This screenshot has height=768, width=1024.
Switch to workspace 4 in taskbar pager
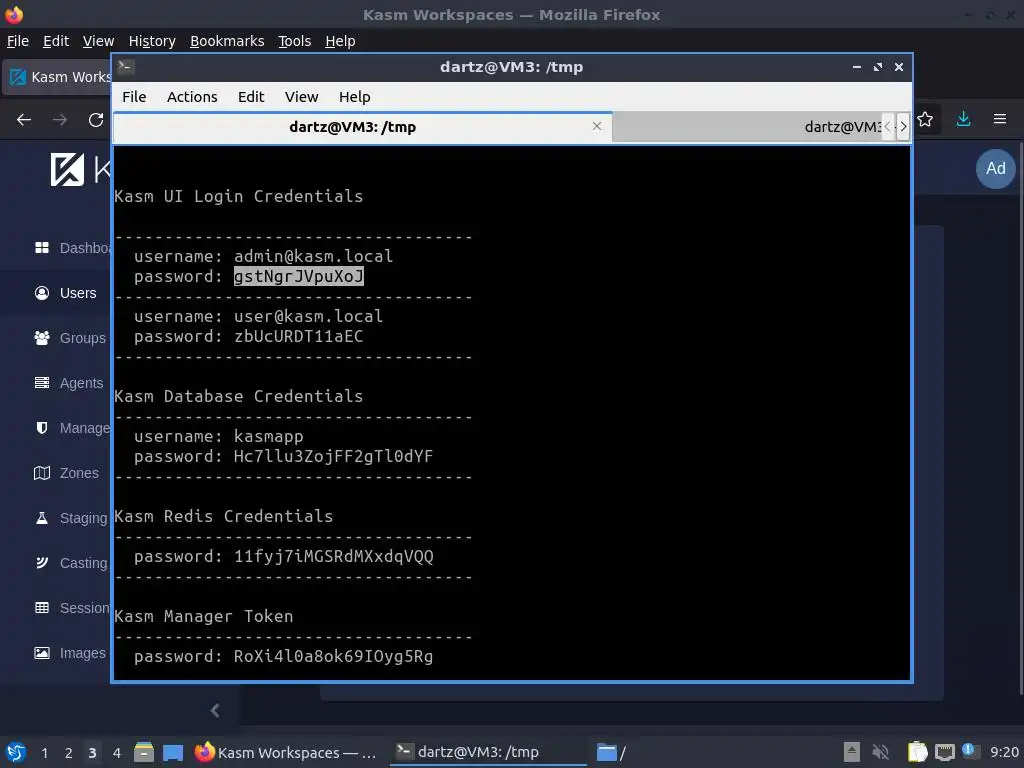[x=117, y=753]
